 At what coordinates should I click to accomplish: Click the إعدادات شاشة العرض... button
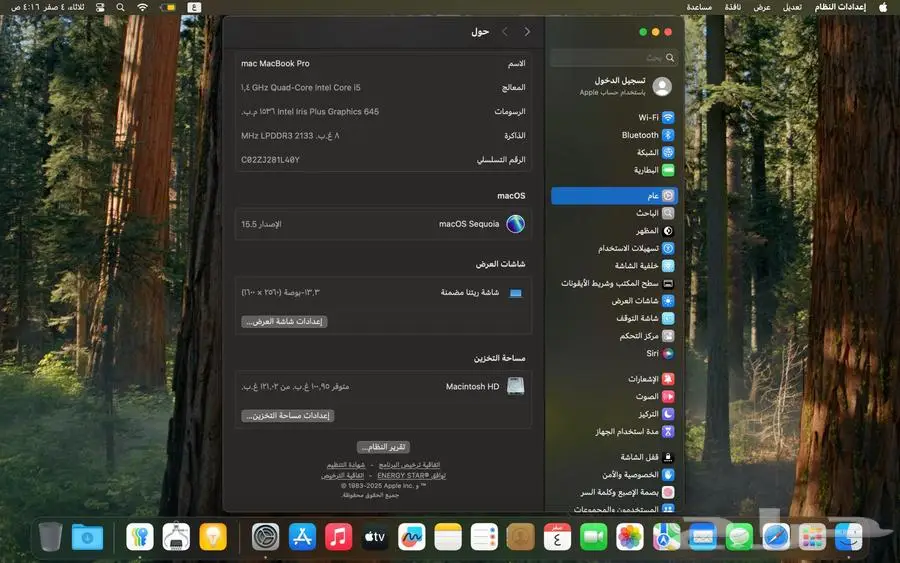pyautogui.click(x=284, y=321)
